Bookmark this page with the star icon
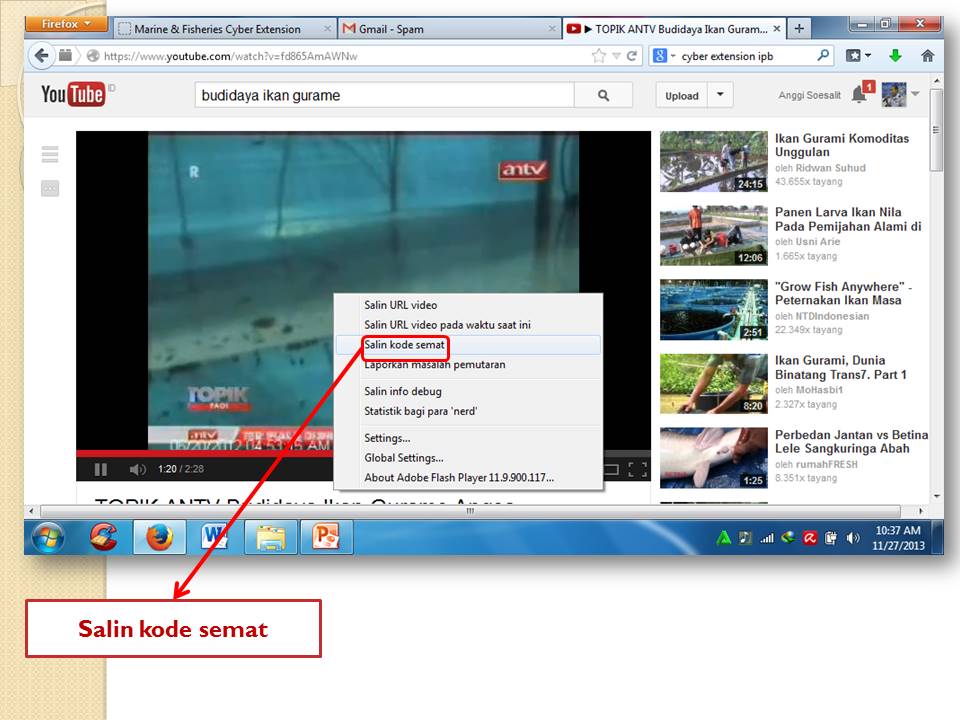The image size is (960, 720). (x=598, y=56)
